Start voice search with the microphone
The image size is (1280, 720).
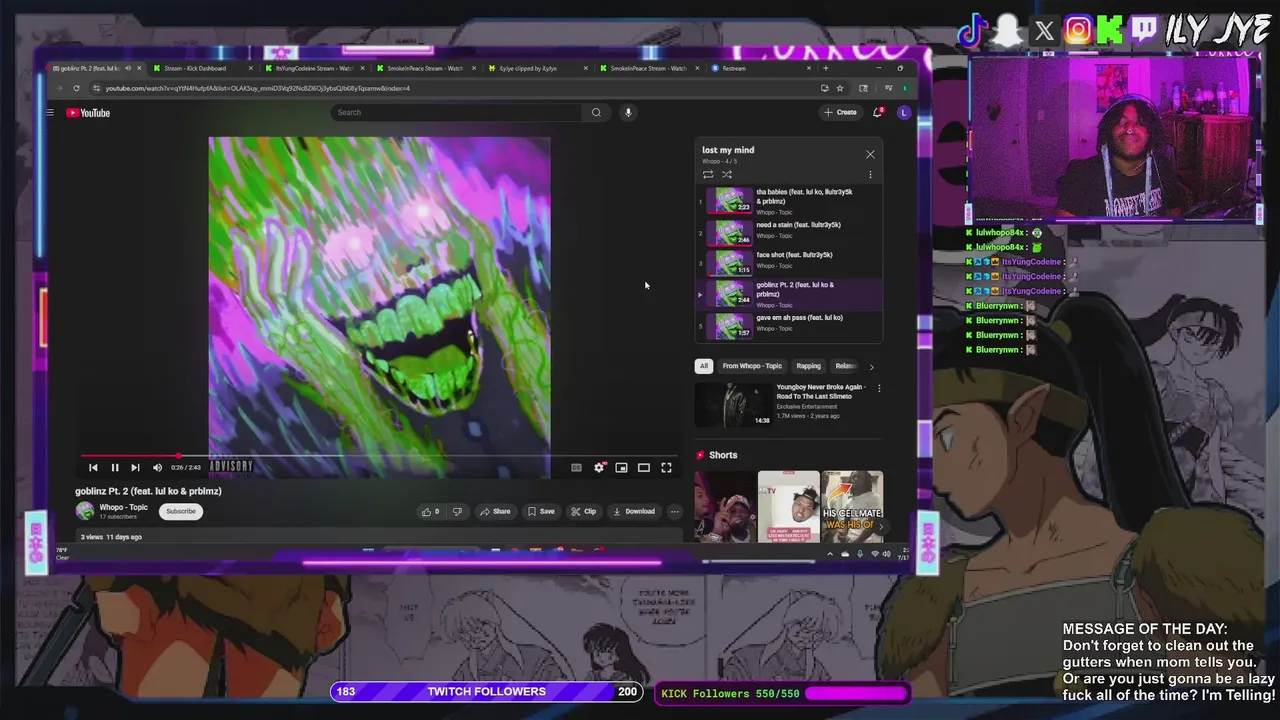point(628,112)
